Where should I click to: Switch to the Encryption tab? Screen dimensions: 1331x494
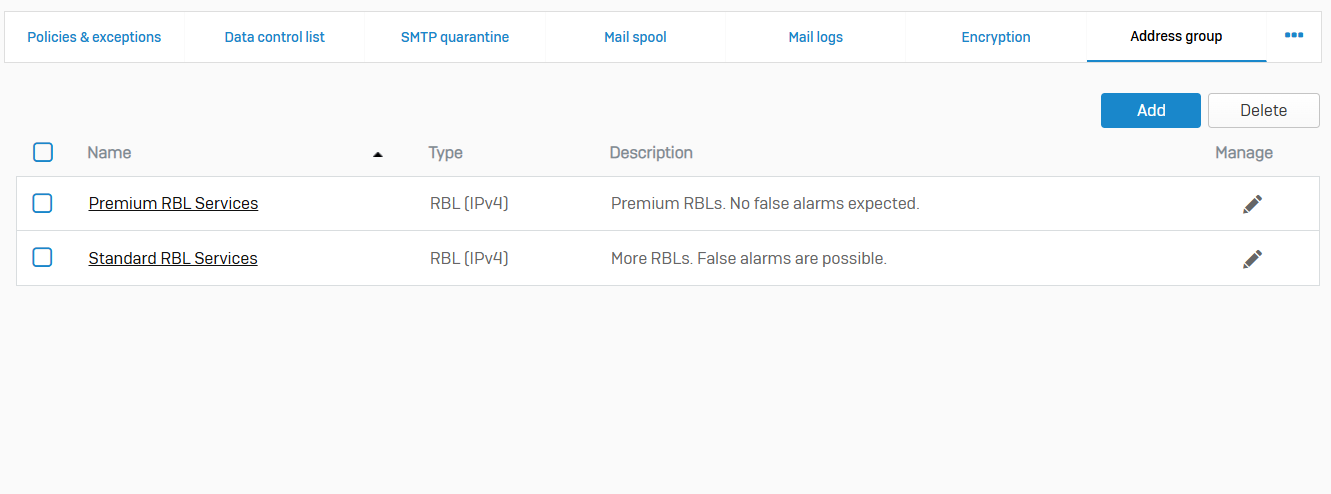click(996, 37)
